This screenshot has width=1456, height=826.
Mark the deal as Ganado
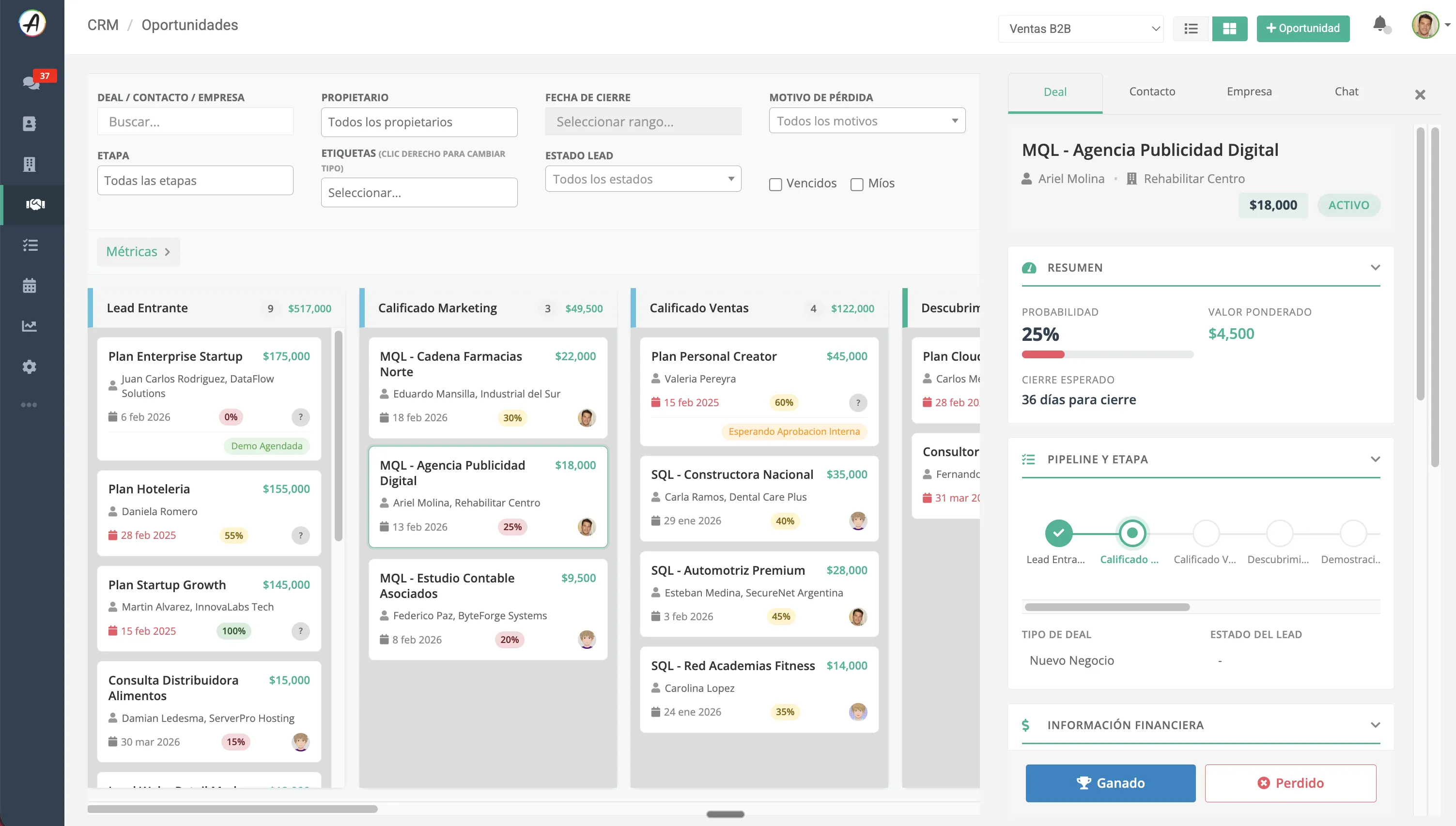coord(1111,783)
